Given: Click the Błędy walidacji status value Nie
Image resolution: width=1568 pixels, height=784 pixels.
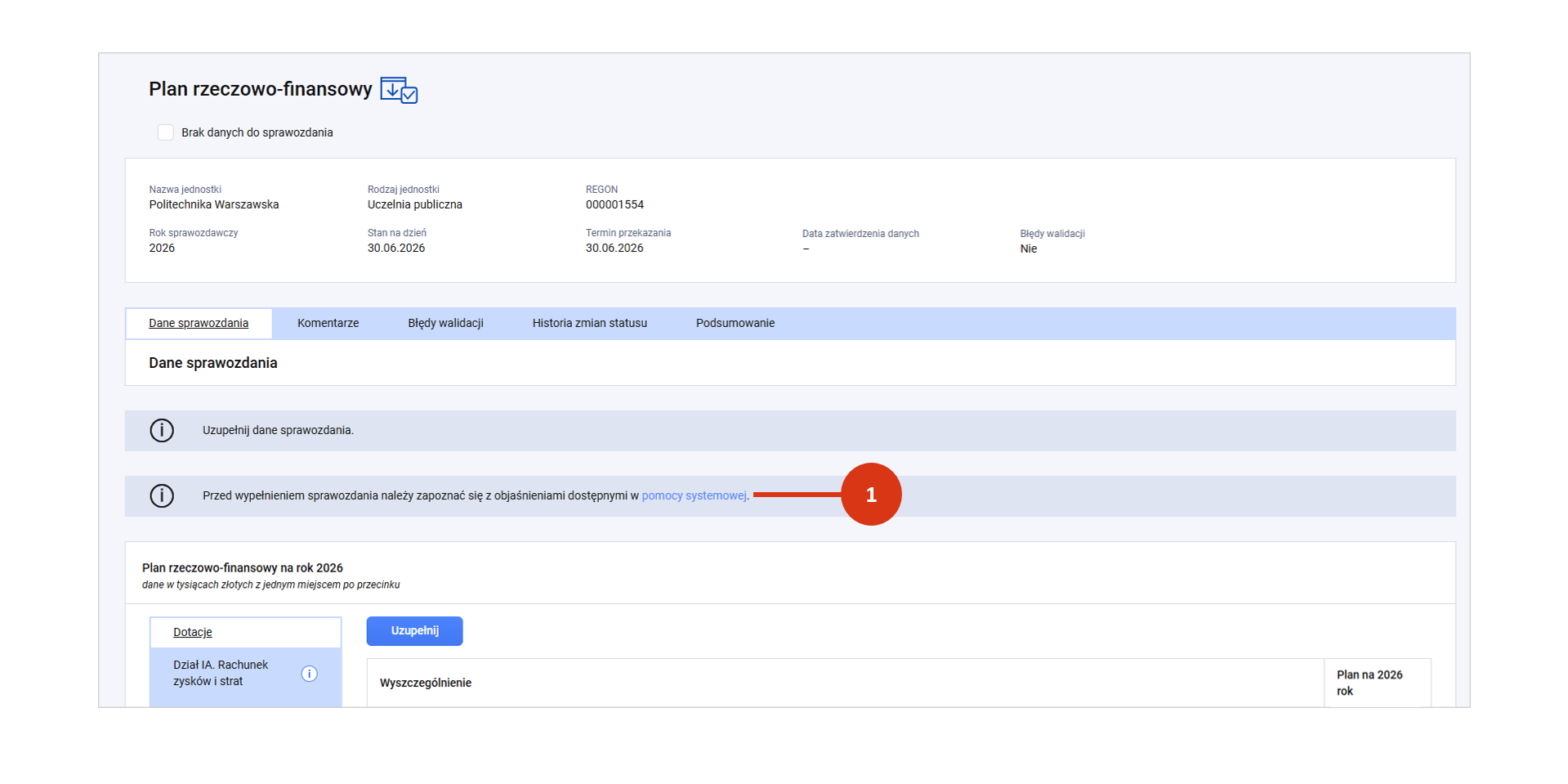Looking at the screenshot, I should [x=1028, y=249].
